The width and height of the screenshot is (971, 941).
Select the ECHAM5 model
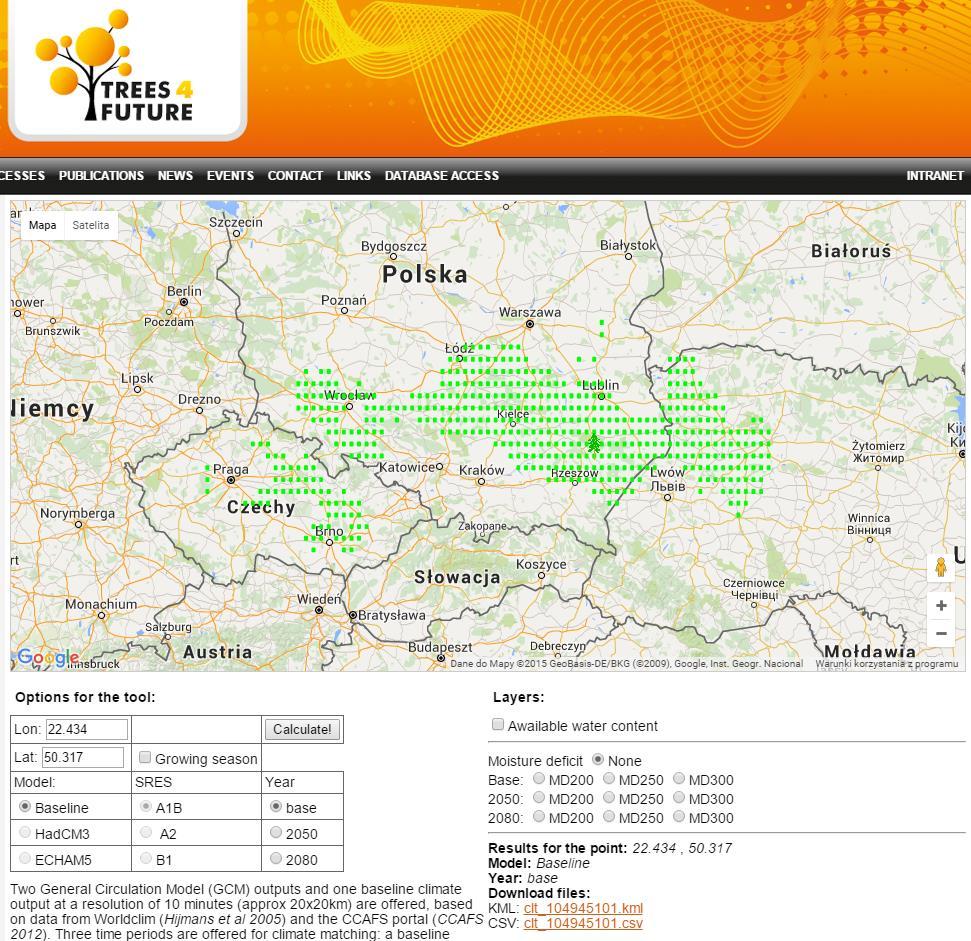click(25, 859)
